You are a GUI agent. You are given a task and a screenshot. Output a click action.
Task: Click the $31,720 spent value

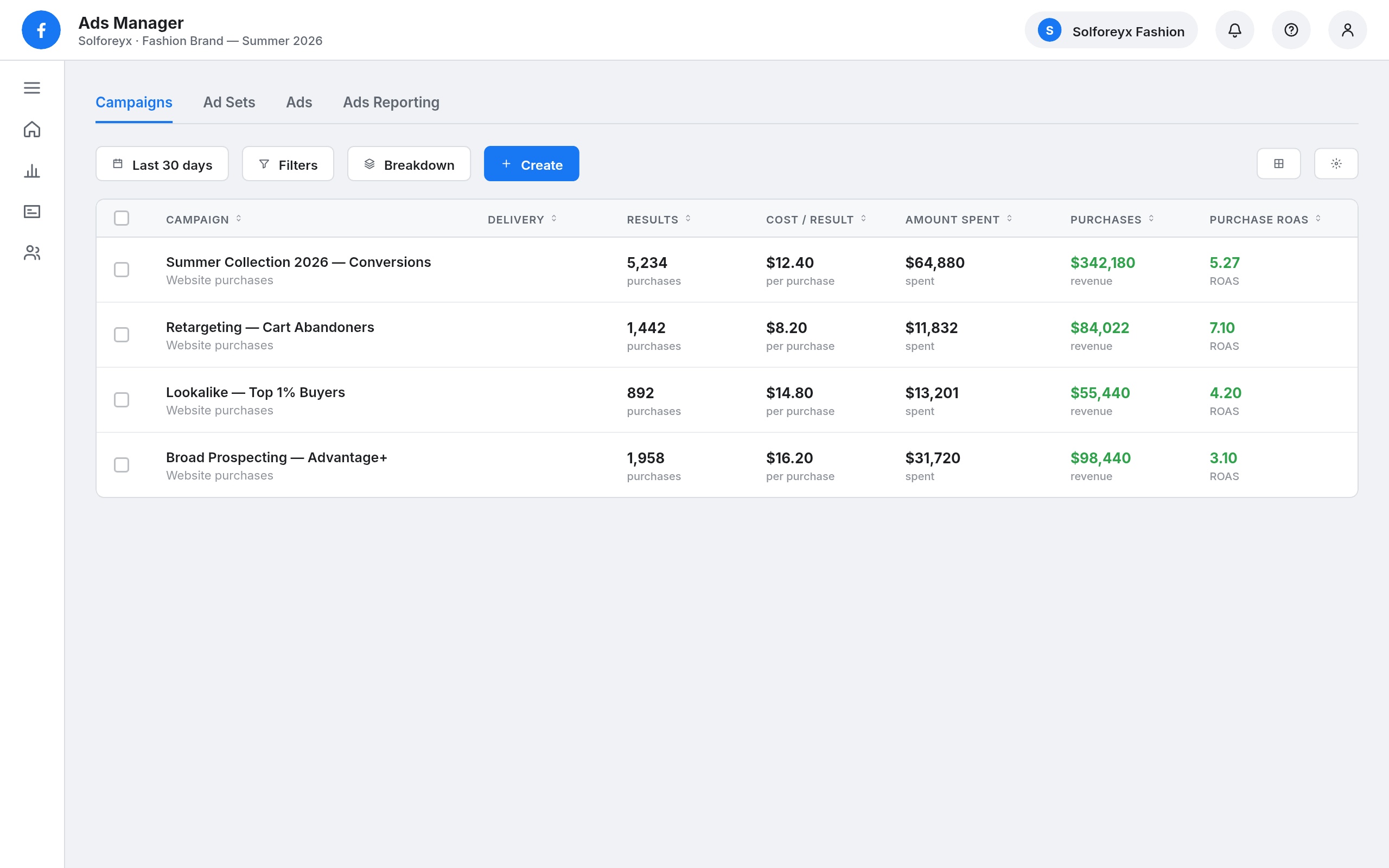(x=933, y=458)
